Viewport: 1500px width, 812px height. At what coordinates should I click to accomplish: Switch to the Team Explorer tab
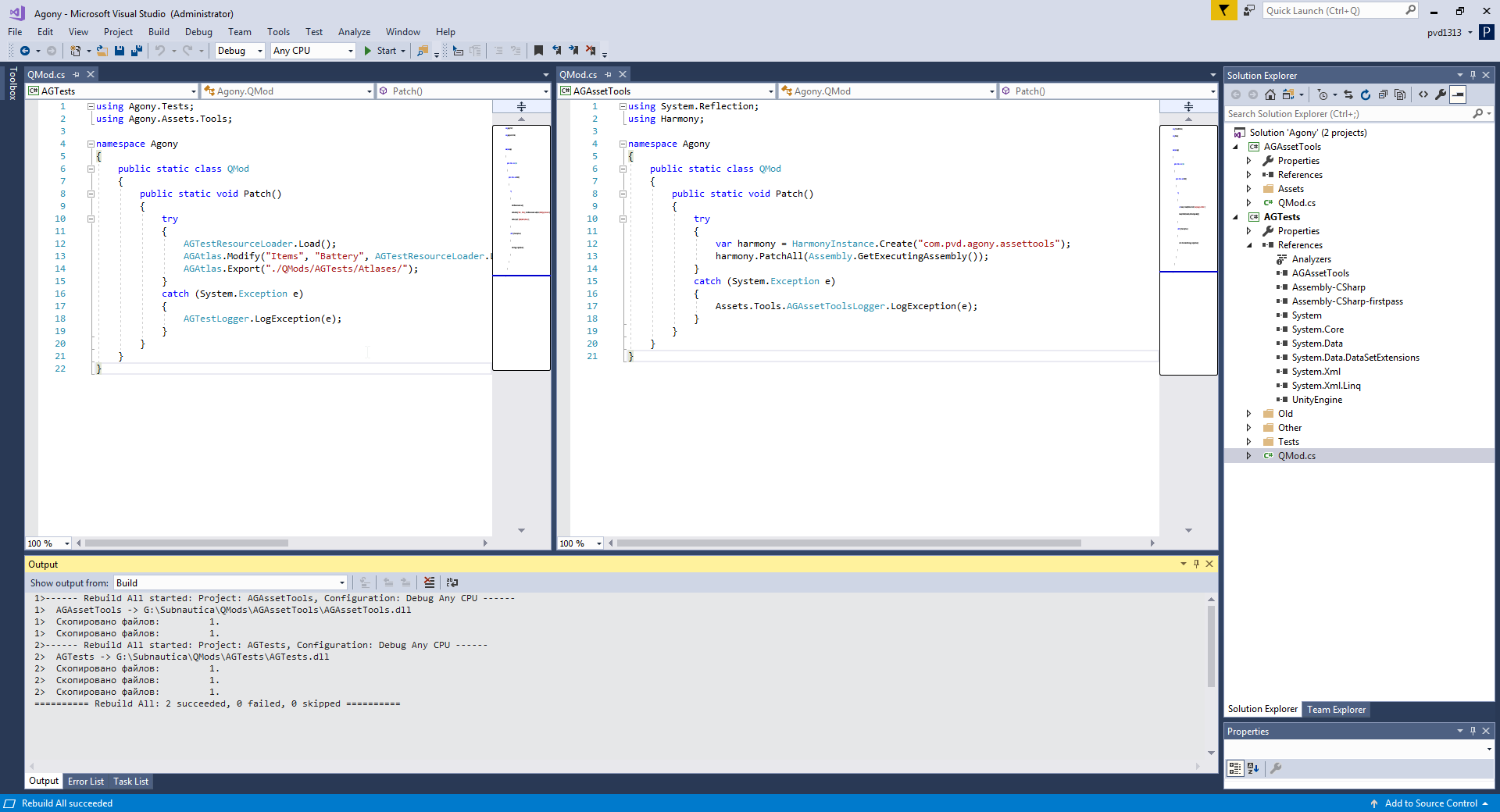pos(1336,710)
